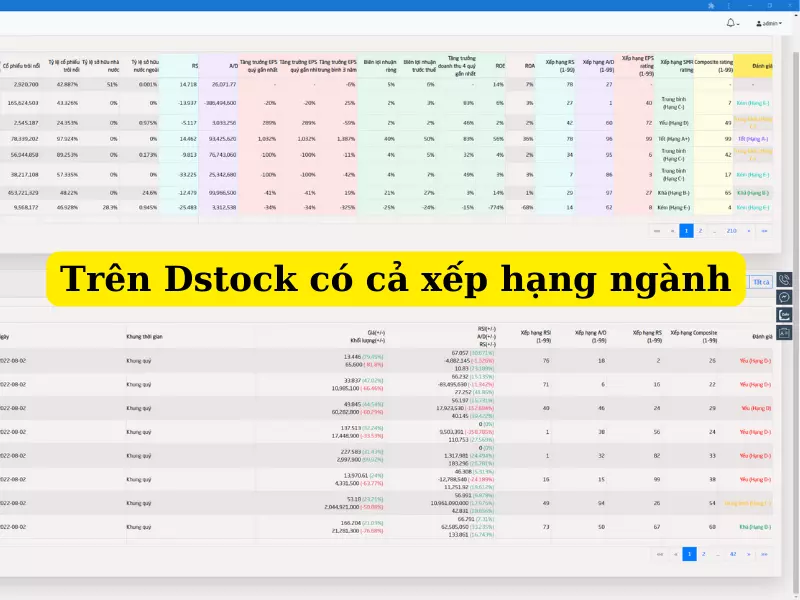Click the price value '137.513' in lower table
The image size is (800, 600).
(x=351, y=428)
